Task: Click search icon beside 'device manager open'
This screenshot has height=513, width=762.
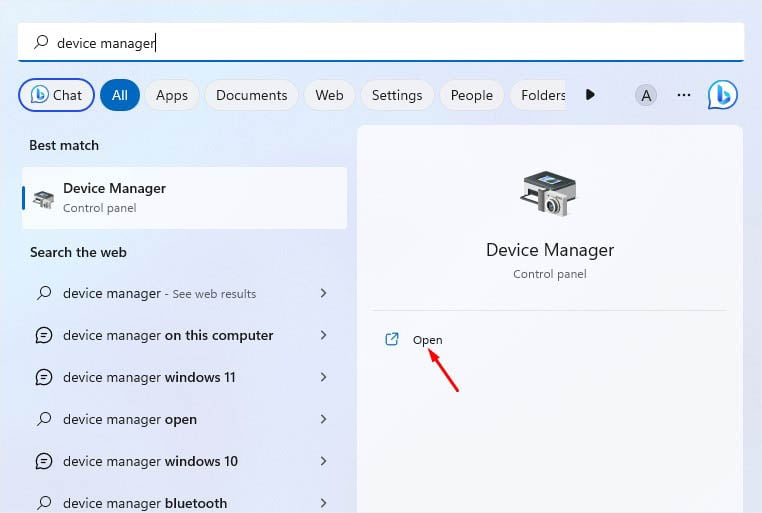Action: (44, 419)
